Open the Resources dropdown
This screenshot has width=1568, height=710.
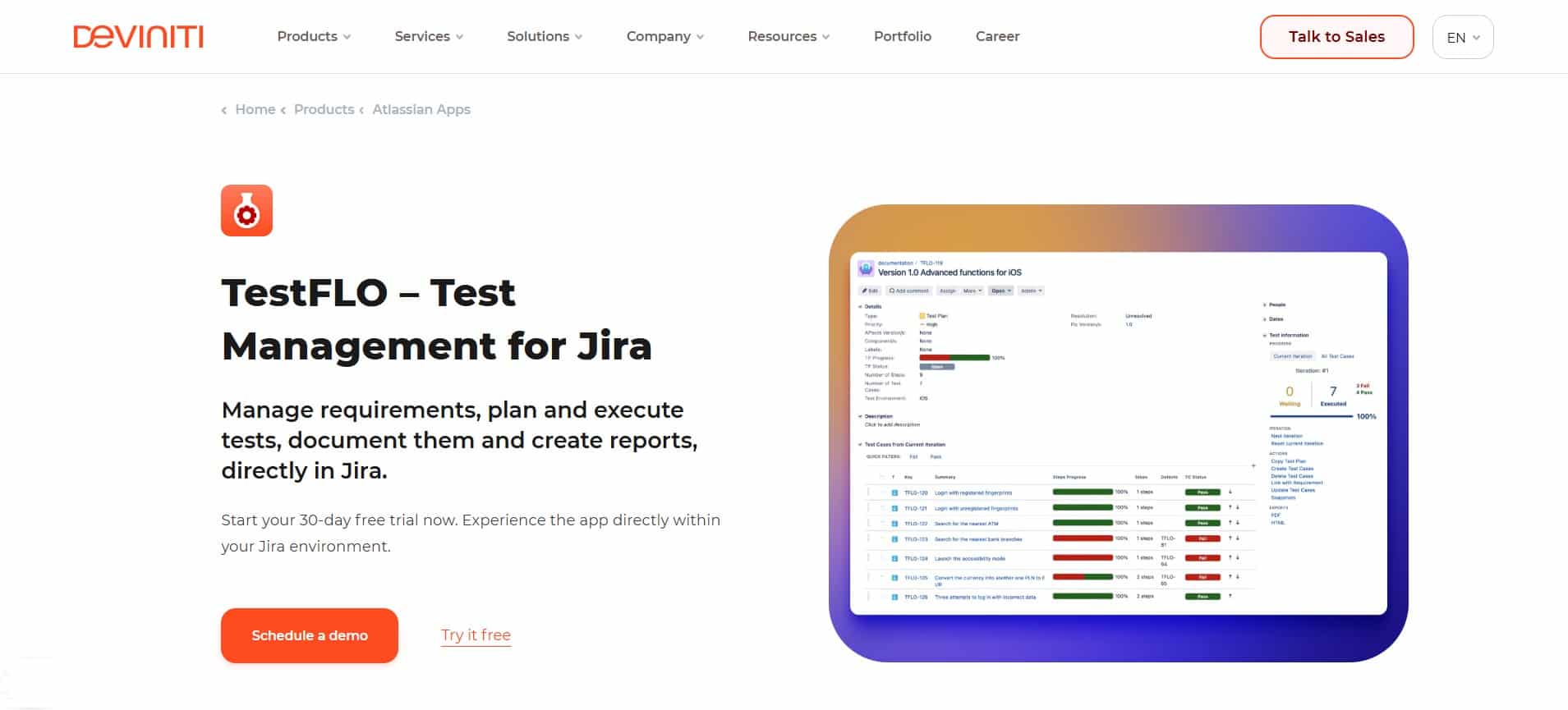click(x=789, y=36)
